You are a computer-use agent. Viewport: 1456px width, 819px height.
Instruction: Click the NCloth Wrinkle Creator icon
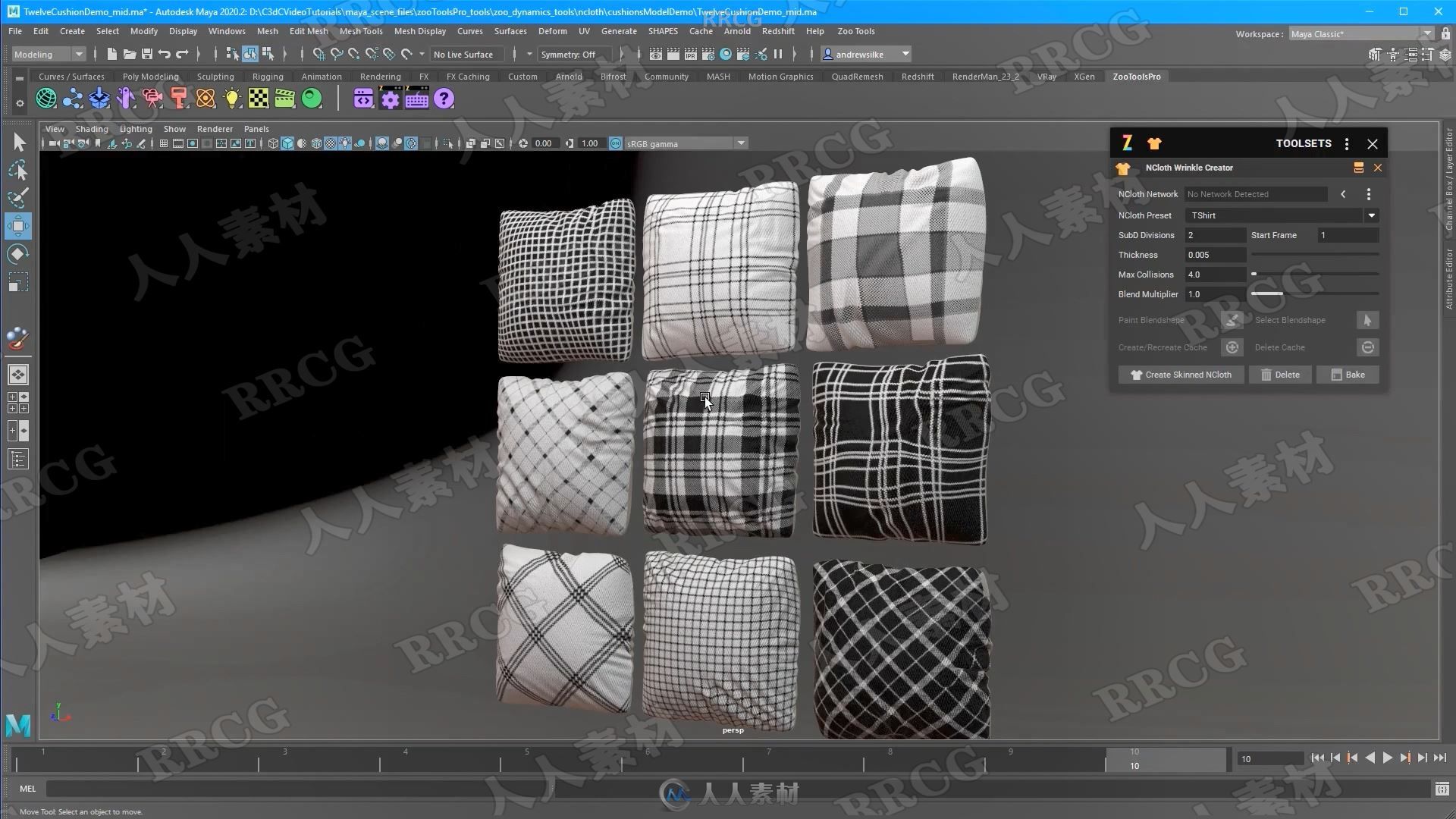coord(1122,167)
